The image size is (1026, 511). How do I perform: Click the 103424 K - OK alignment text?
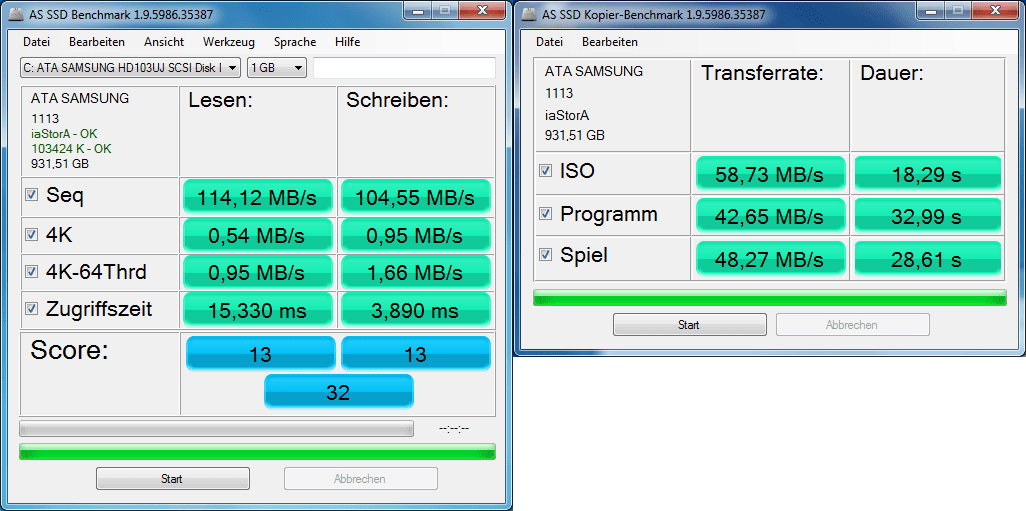click(x=71, y=149)
